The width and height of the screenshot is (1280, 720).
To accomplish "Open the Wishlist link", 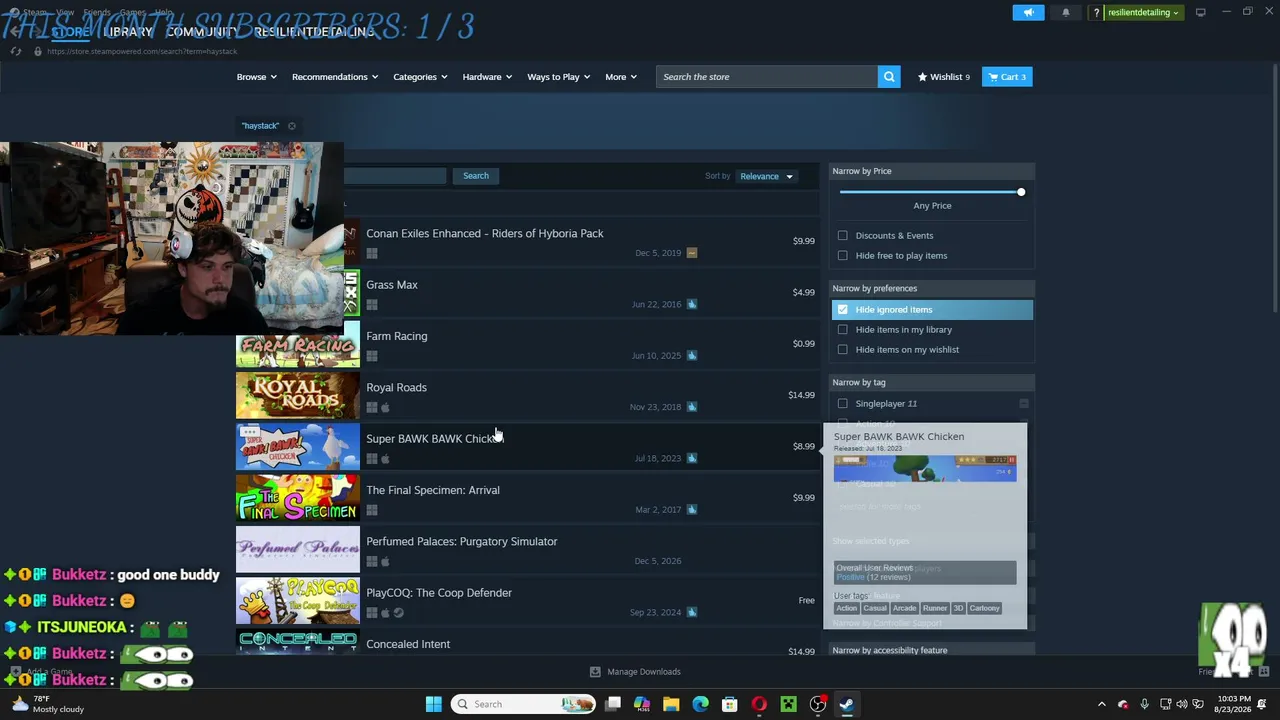I will 944,77.
